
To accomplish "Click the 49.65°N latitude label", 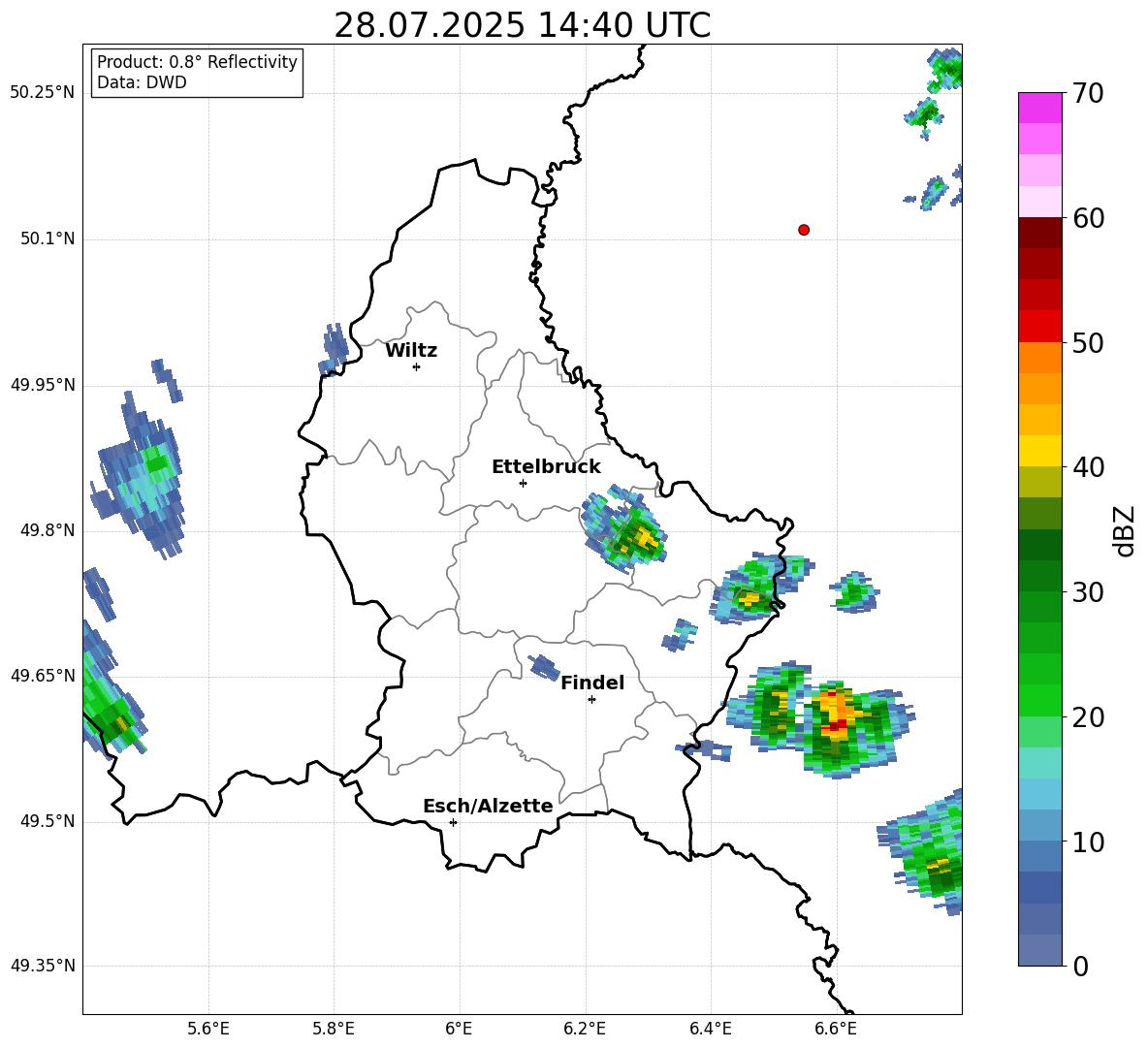I will [x=43, y=675].
